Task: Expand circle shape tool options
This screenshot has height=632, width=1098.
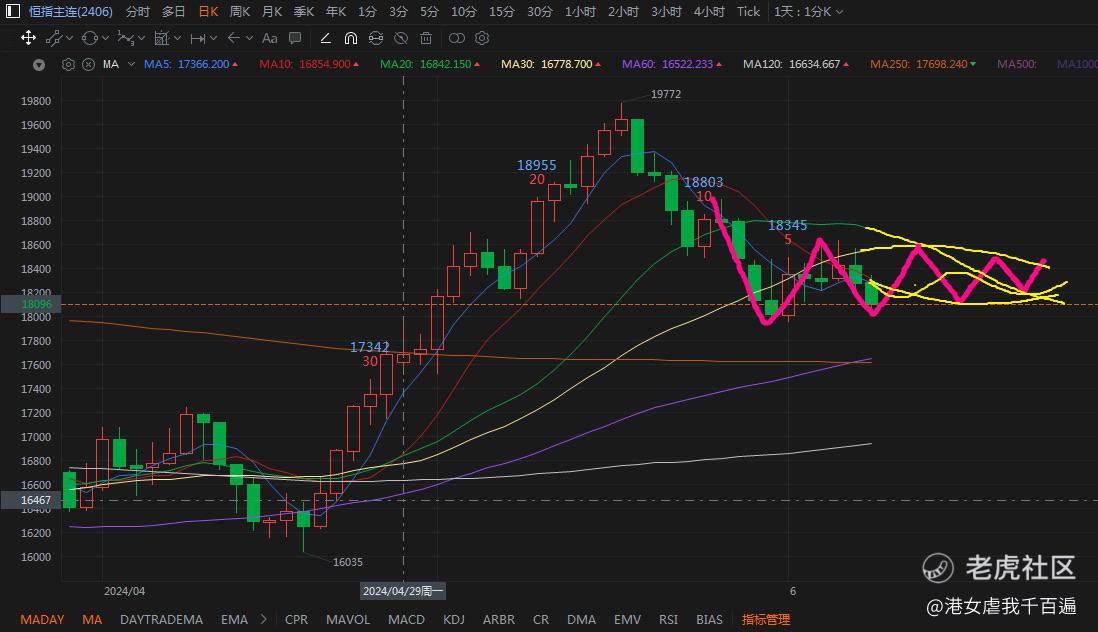Action: click(106, 38)
